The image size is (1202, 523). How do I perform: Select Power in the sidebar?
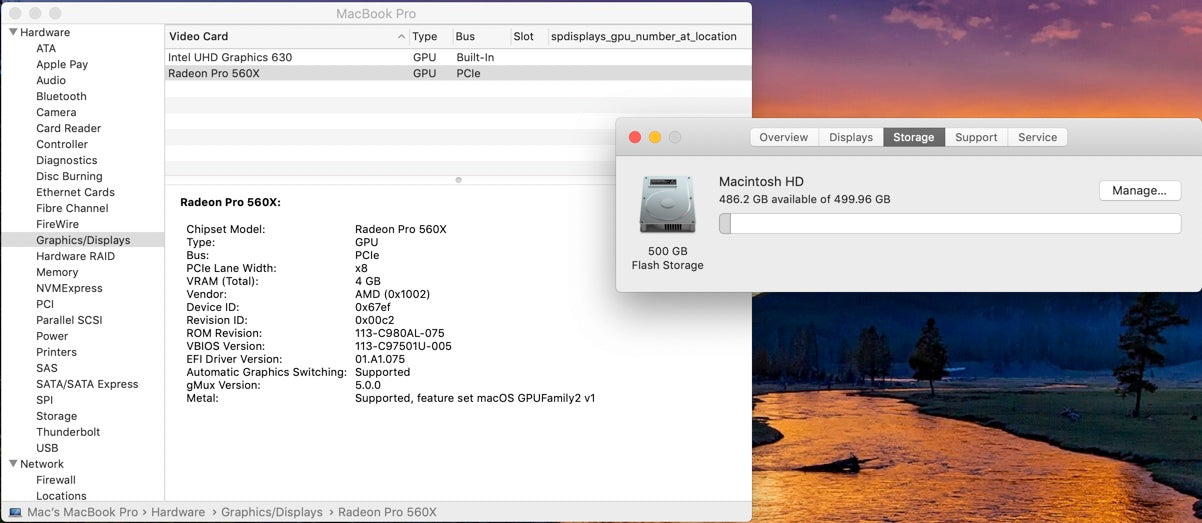click(52, 336)
